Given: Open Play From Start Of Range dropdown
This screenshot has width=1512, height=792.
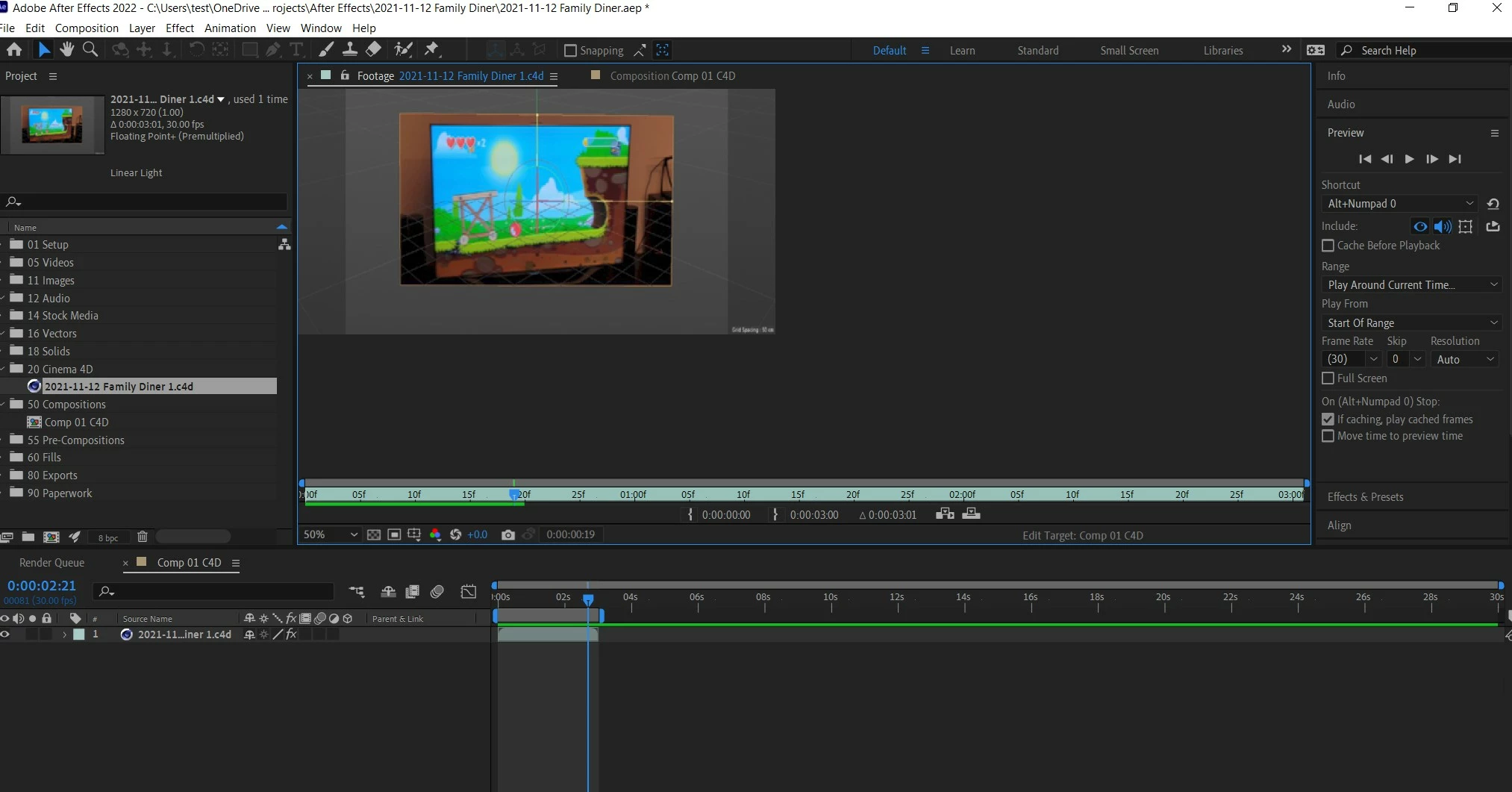Looking at the screenshot, I should 1411,322.
